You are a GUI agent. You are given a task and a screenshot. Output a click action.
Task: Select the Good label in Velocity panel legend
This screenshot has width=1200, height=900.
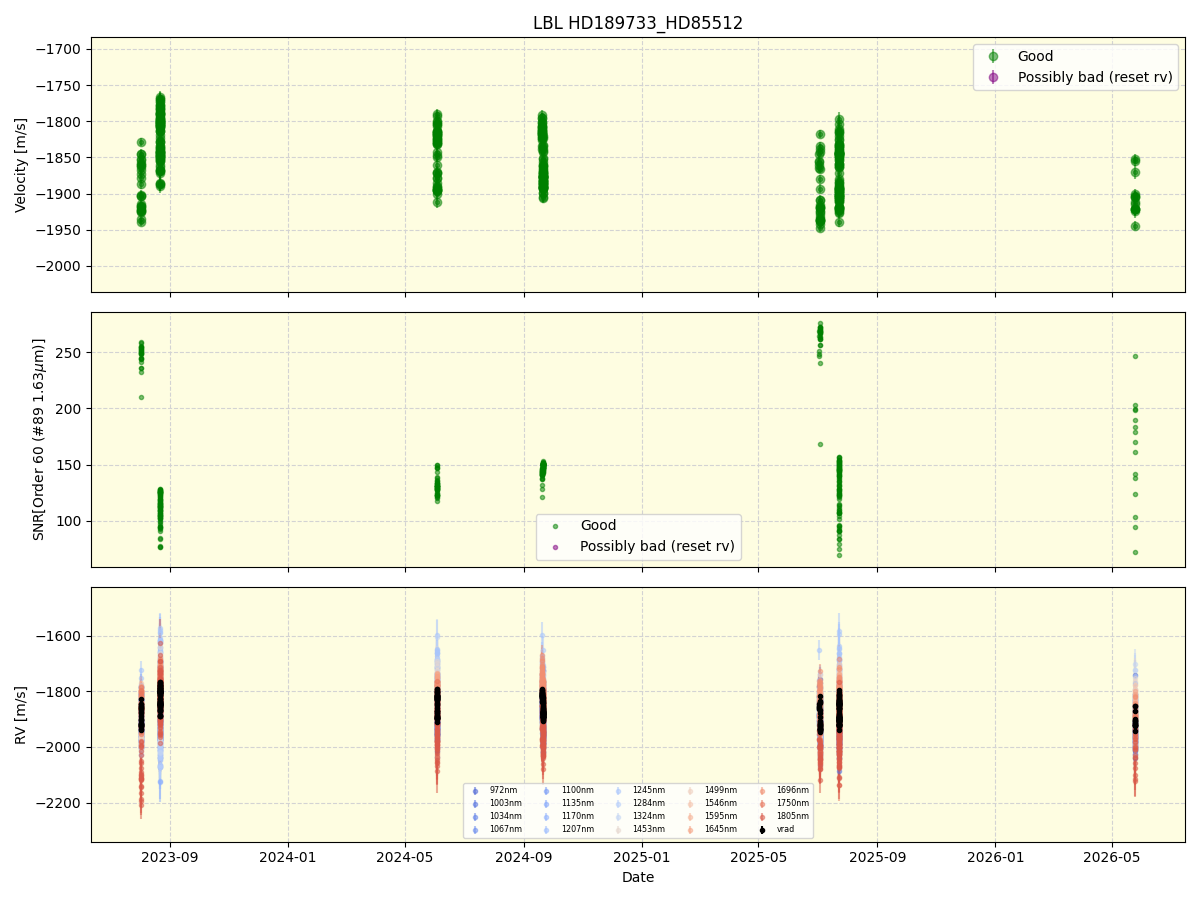tap(1035, 57)
